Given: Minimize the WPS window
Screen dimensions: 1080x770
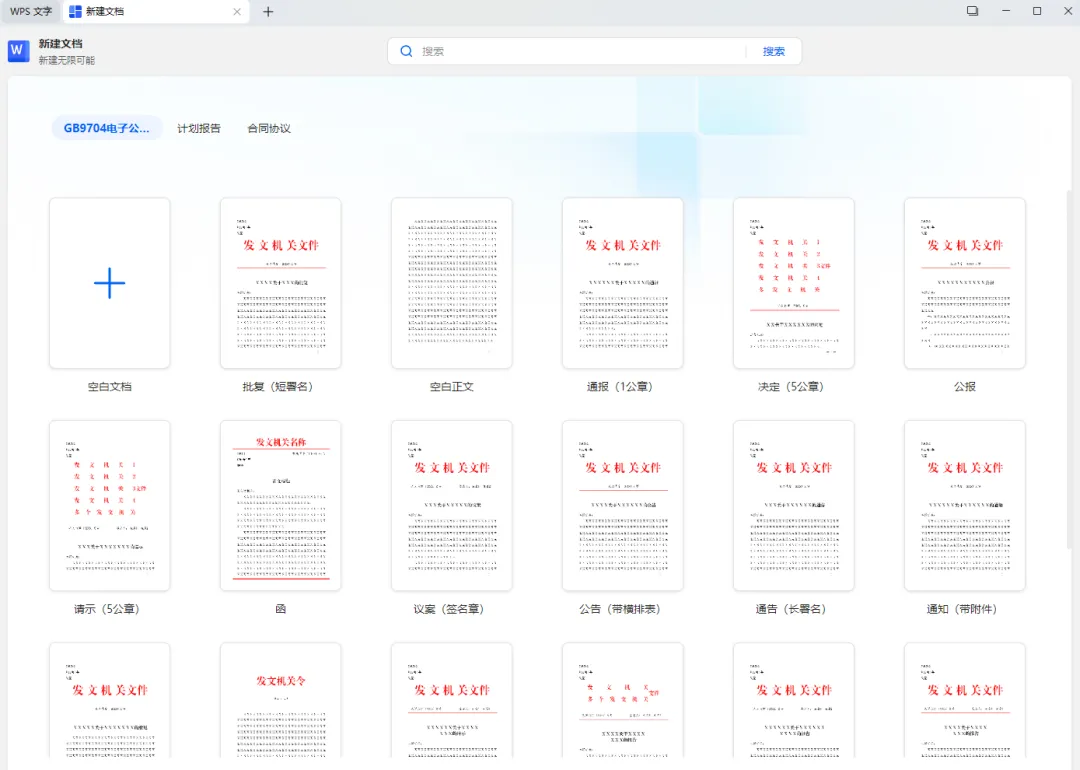Looking at the screenshot, I should [x=1006, y=11].
